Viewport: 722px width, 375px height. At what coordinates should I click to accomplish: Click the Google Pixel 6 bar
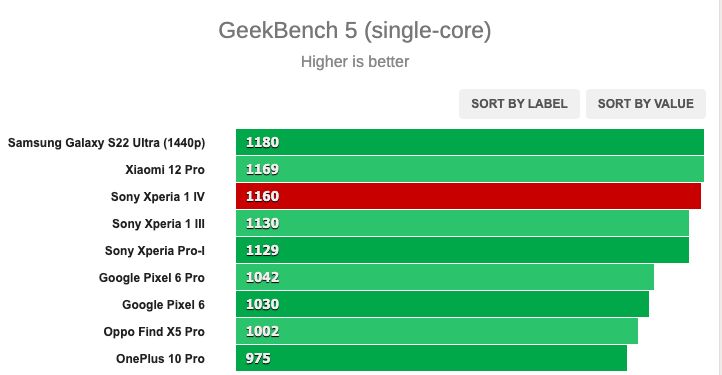(443, 305)
